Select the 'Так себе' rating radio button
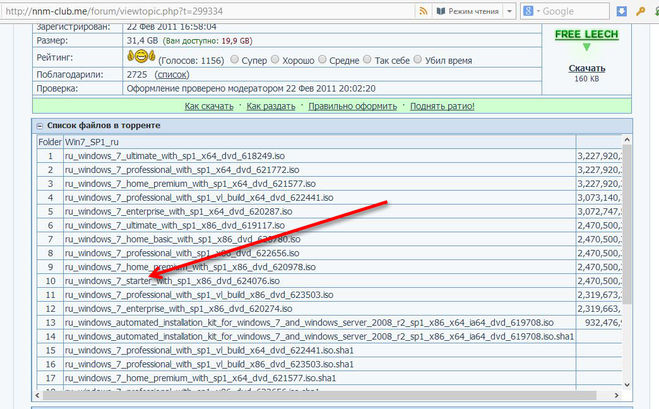Screen dimensions: 659x409 pos(367,60)
